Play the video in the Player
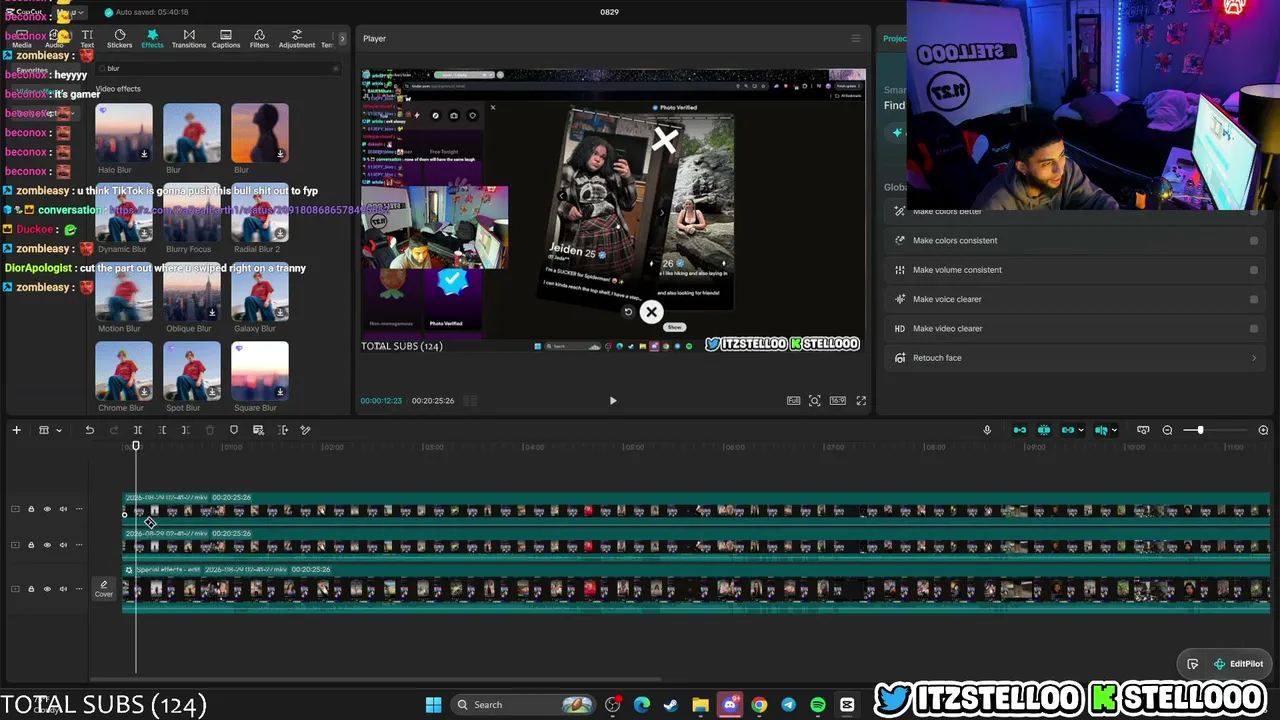Image resolution: width=1280 pixels, height=720 pixels. point(613,401)
